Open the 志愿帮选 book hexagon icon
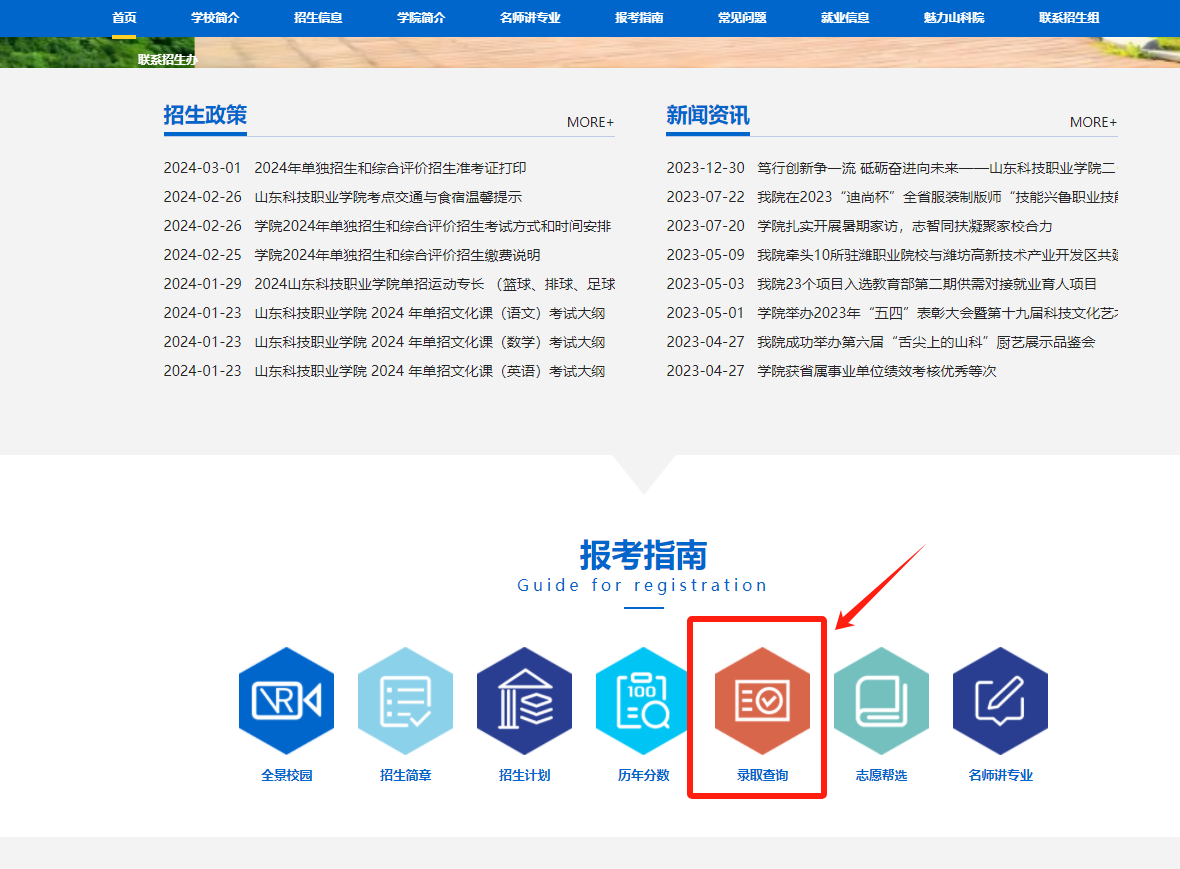Viewport: 1180px width, 869px height. (881, 701)
